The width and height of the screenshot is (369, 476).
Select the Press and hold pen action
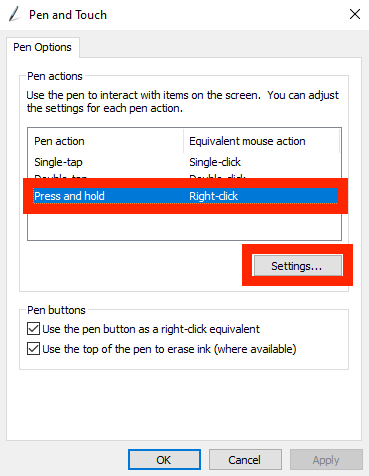point(69,196)
